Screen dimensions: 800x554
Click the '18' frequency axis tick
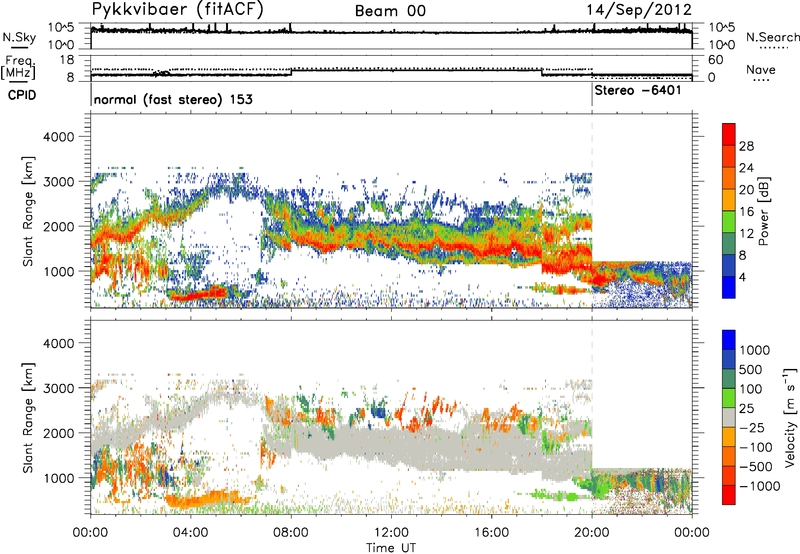[x=66, y=60]
